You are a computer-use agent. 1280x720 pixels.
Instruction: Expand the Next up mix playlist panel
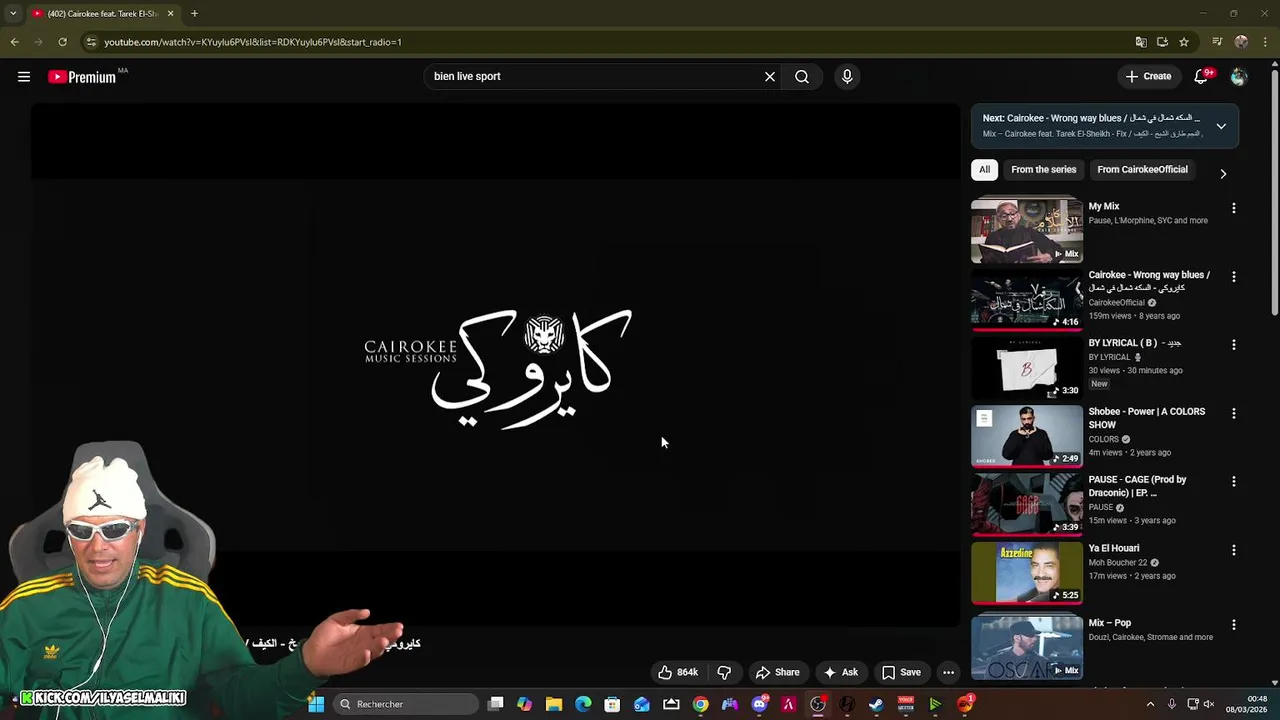[x=1221, y=126]
